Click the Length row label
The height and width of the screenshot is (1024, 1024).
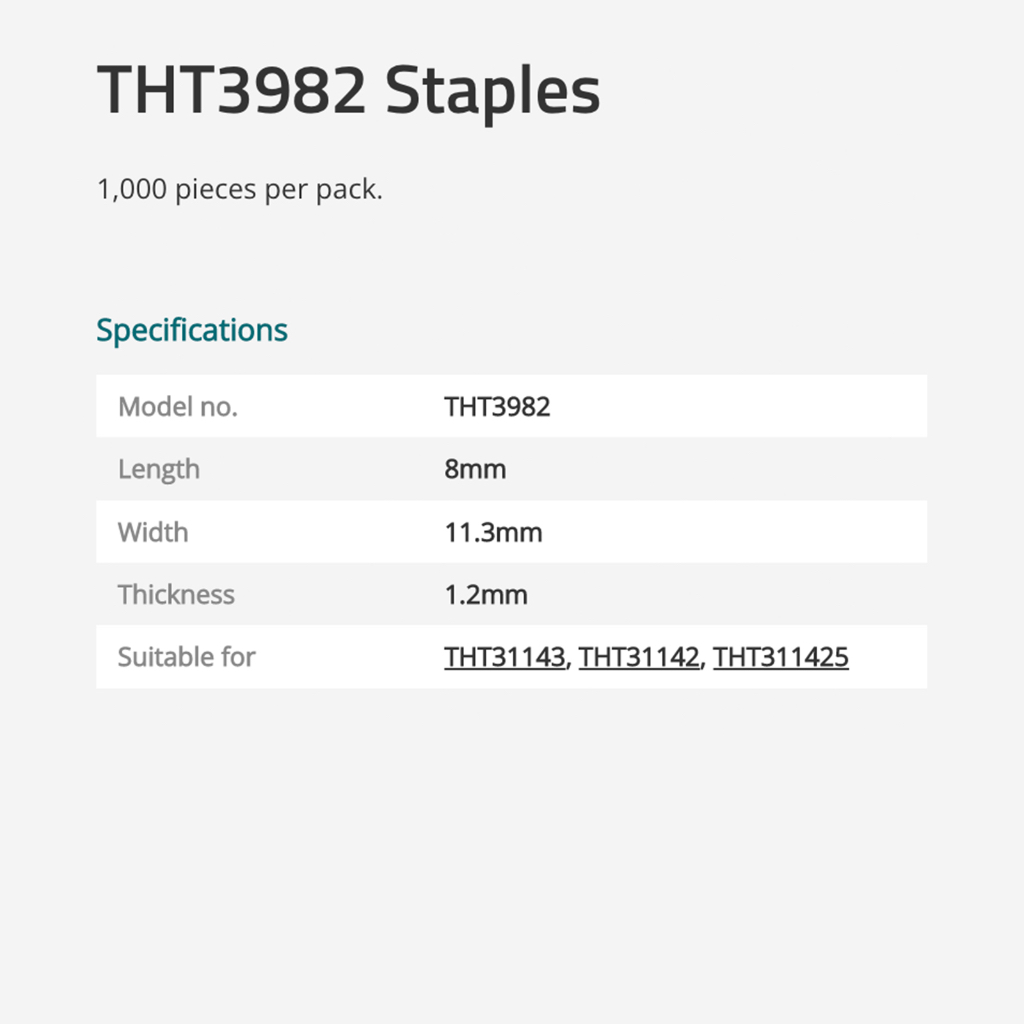[x=159, y=470]
